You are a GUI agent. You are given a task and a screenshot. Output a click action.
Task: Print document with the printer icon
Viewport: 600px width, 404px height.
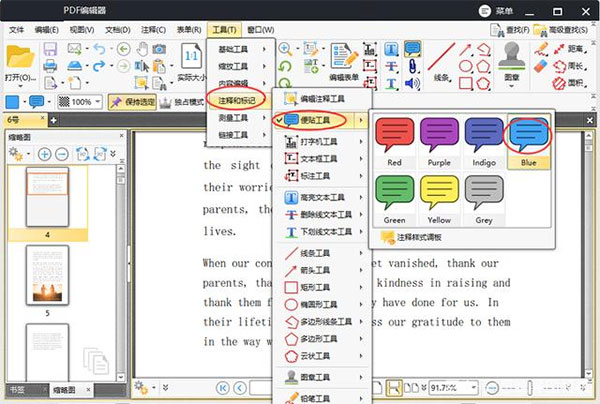pyautogui.click(x=50, y=66)
